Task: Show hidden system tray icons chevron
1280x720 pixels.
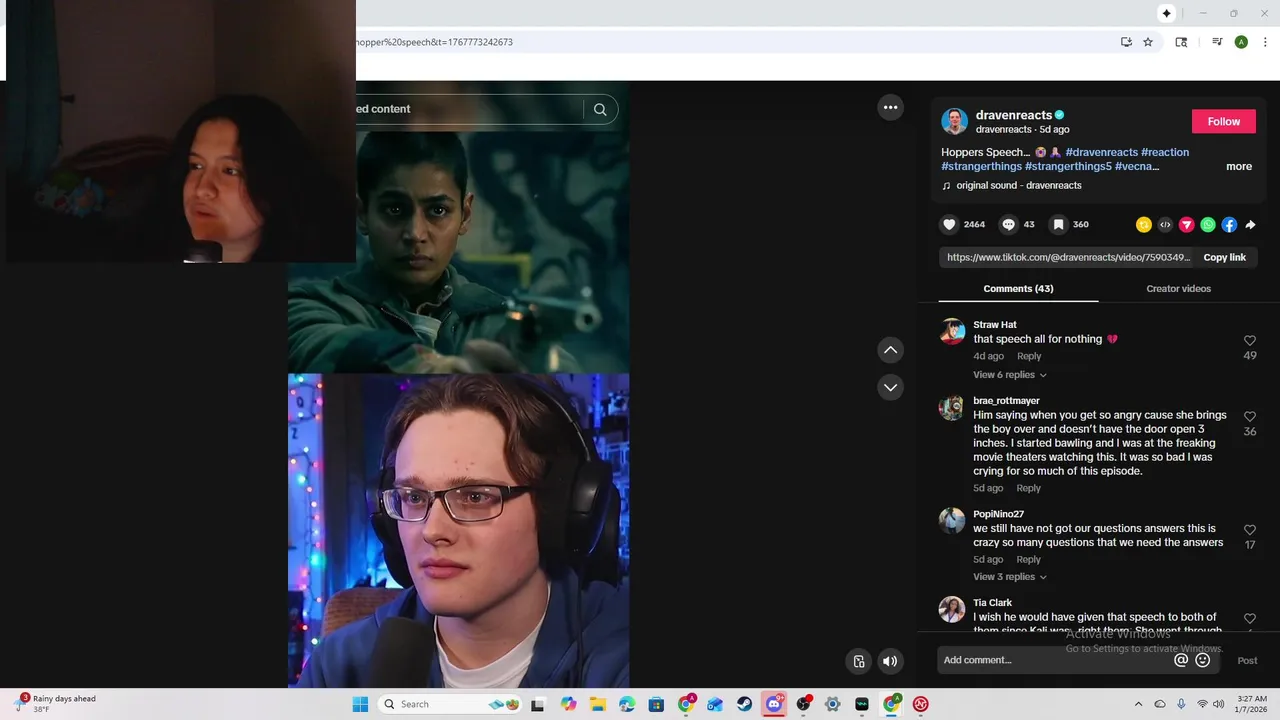Action: (x=1138, y=704)
